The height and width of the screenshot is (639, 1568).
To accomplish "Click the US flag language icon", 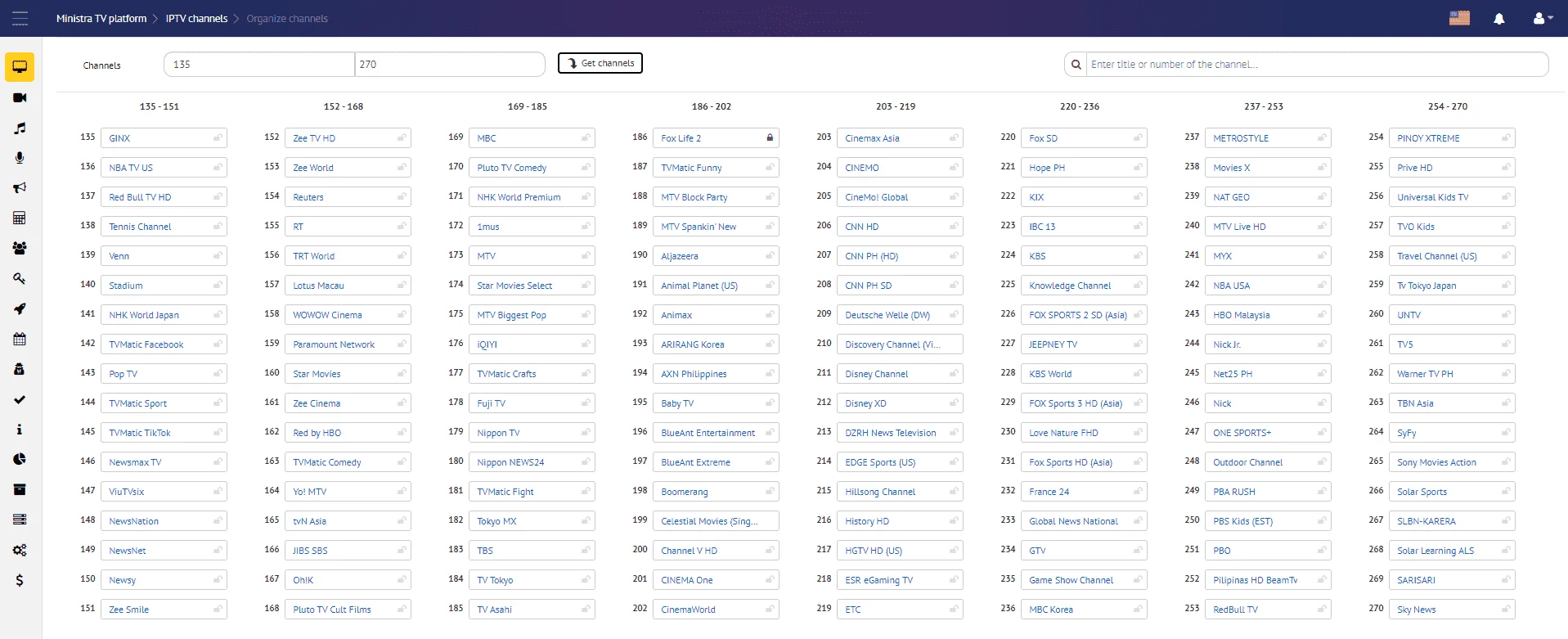I will pyautogui.click(x=1460, y=18).
